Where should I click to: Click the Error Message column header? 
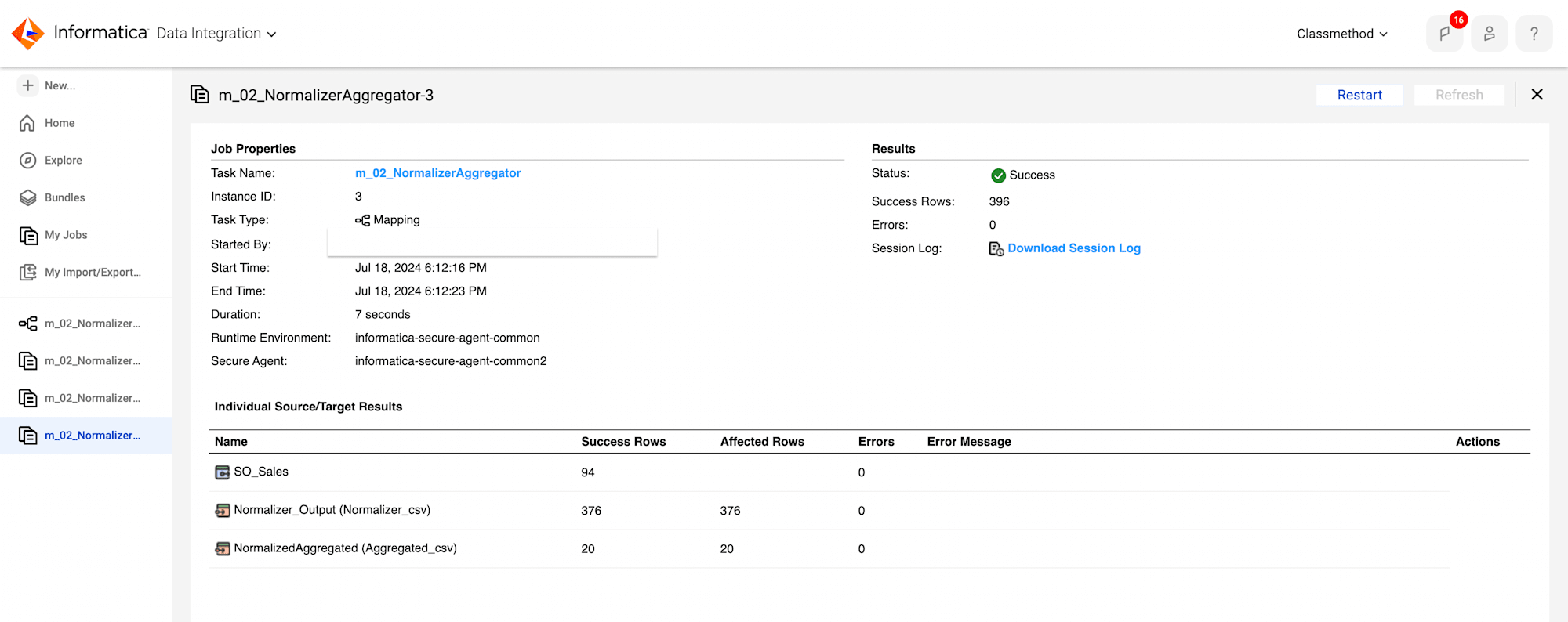coord(969,442)
